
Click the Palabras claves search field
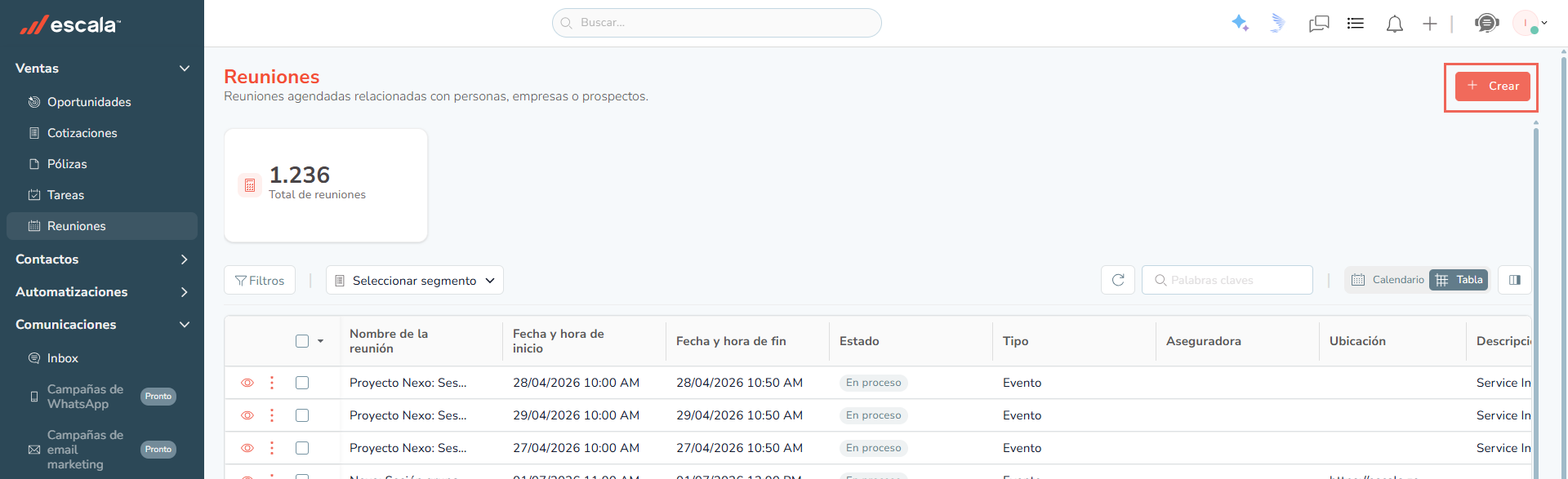pos(1227,280)
